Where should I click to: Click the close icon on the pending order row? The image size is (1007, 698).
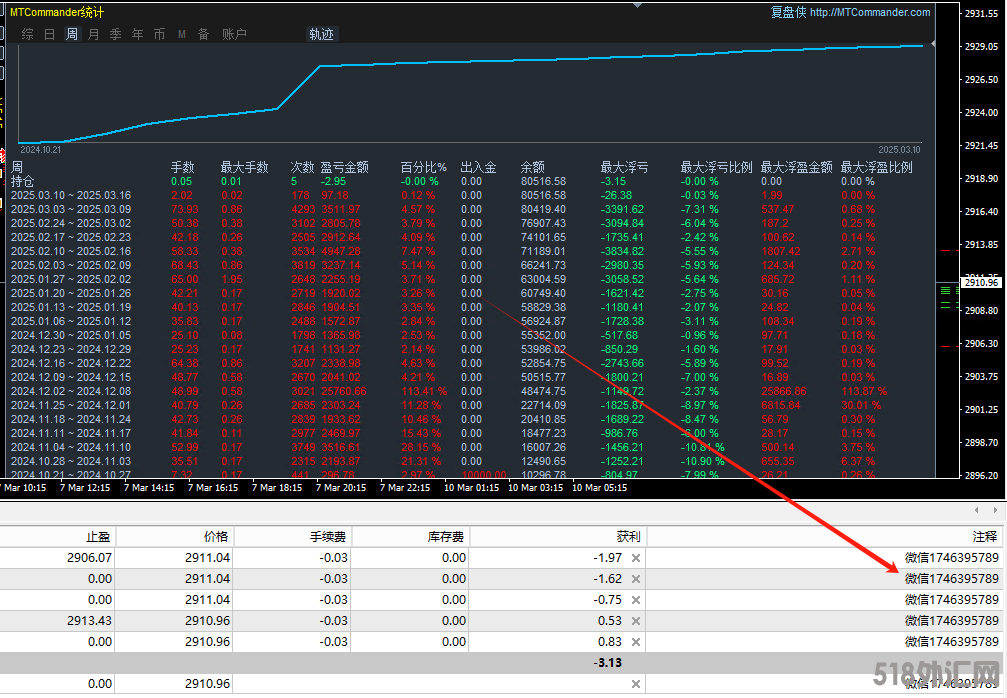[x=635, y=684]
